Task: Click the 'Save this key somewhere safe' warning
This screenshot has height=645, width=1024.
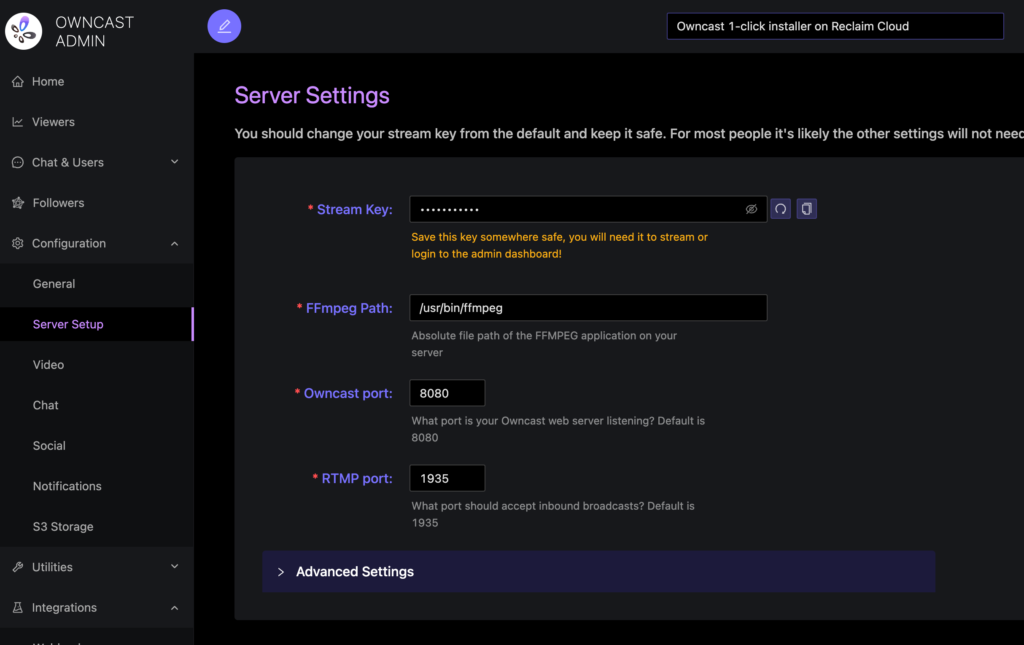Action: tap(560, 245)
